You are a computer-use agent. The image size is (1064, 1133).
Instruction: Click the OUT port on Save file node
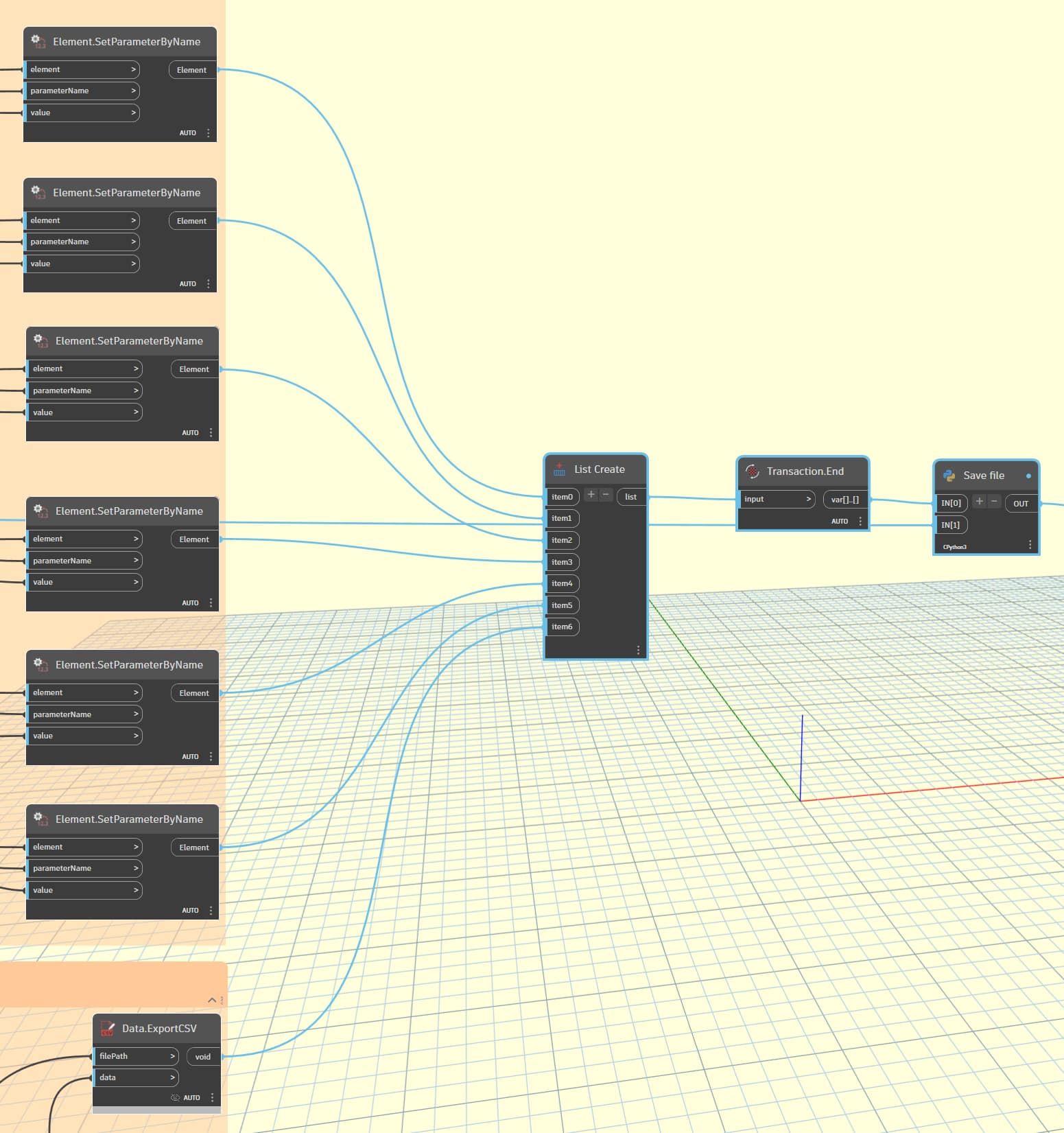tap(1021, 504)
